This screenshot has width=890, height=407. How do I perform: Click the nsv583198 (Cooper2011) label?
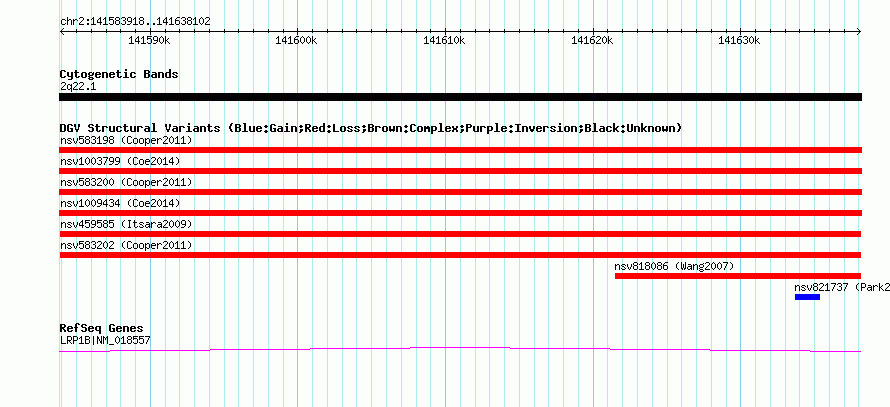coord(126,140)
